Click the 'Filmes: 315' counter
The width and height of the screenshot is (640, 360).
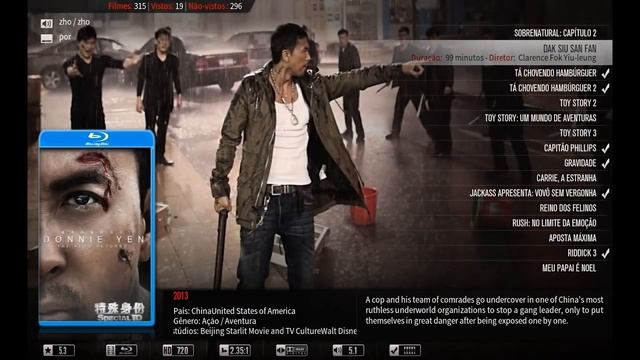coord(127,6)
